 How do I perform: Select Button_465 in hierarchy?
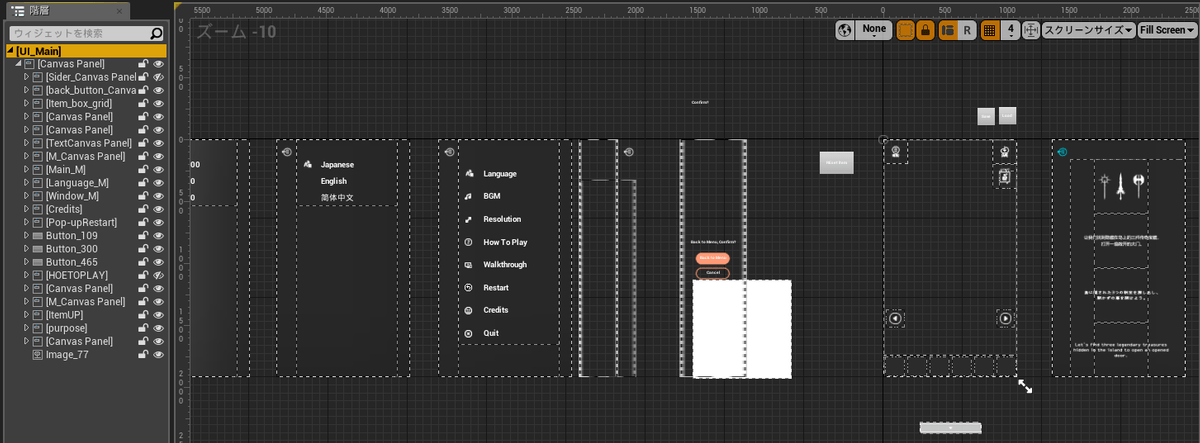tap(71, 262)
